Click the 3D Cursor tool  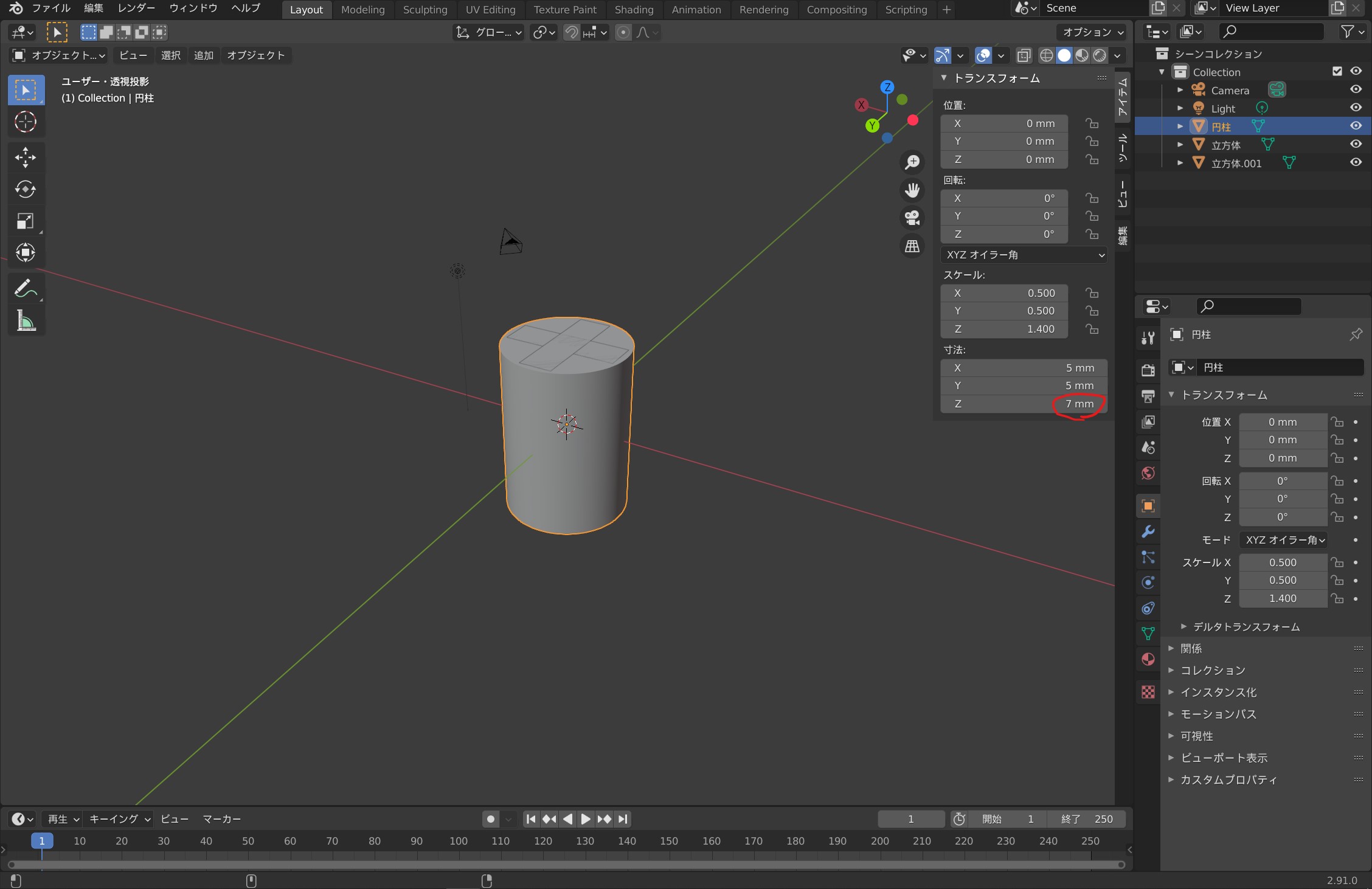pyautogui.click(x=25, y=122)
